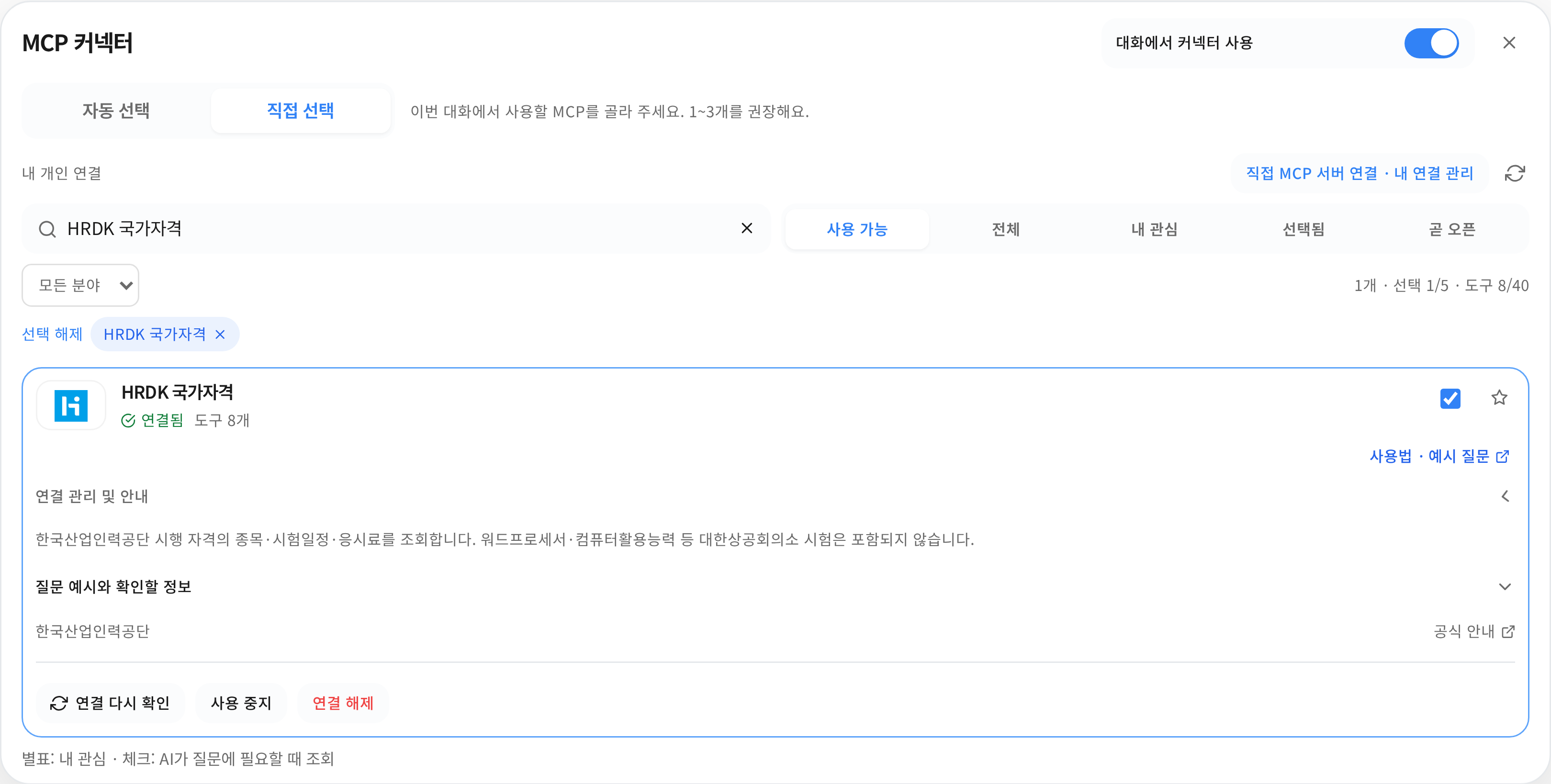Show the 곧 오픈 filter tab

1451,229
